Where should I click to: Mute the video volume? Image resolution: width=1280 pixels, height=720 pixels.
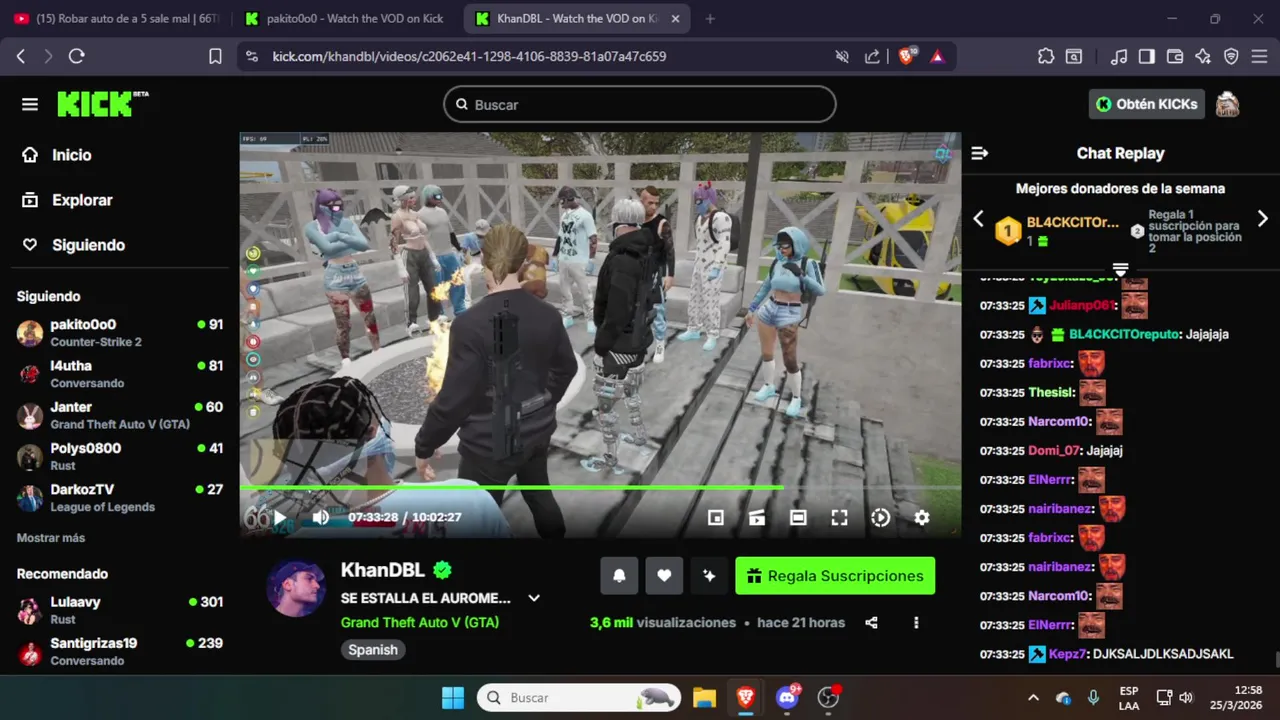pos(320,517)
